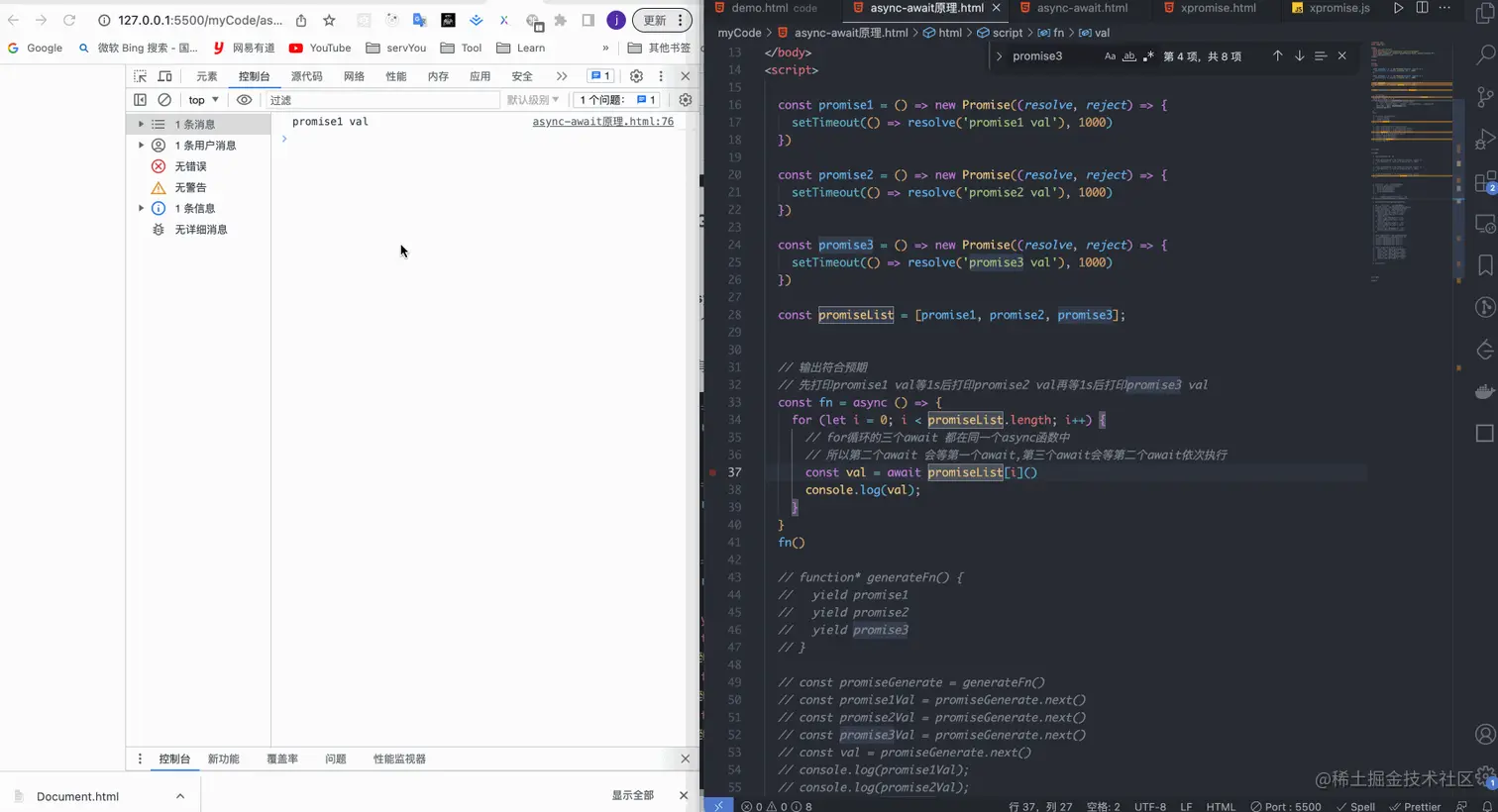Expand the 1 条信息 row
Viewport: 1498px width, 812px height.
[198, 208]
